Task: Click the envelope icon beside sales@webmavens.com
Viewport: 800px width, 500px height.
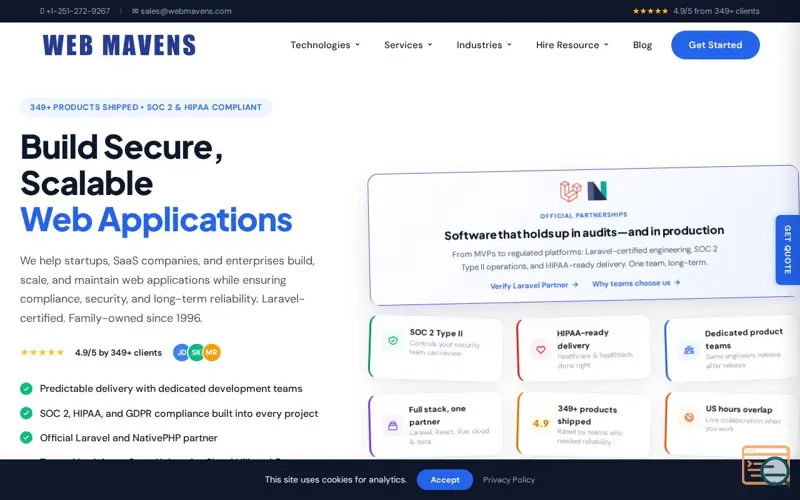Action: (x=135, y=11)
